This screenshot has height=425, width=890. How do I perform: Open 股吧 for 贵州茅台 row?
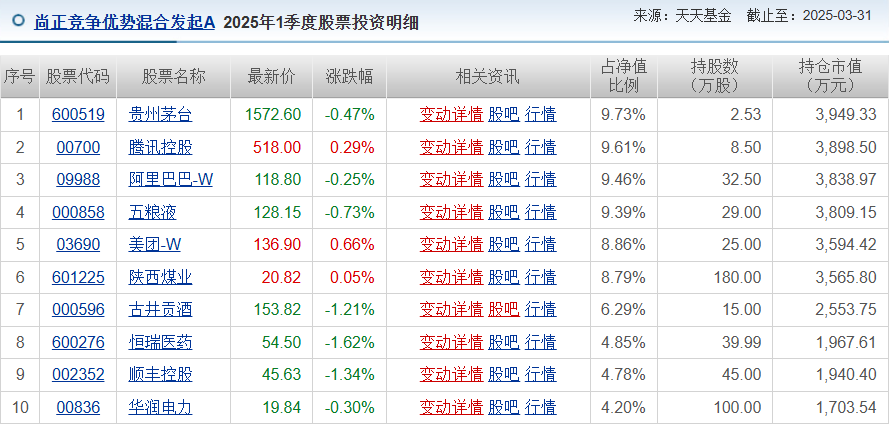(504, 115)
